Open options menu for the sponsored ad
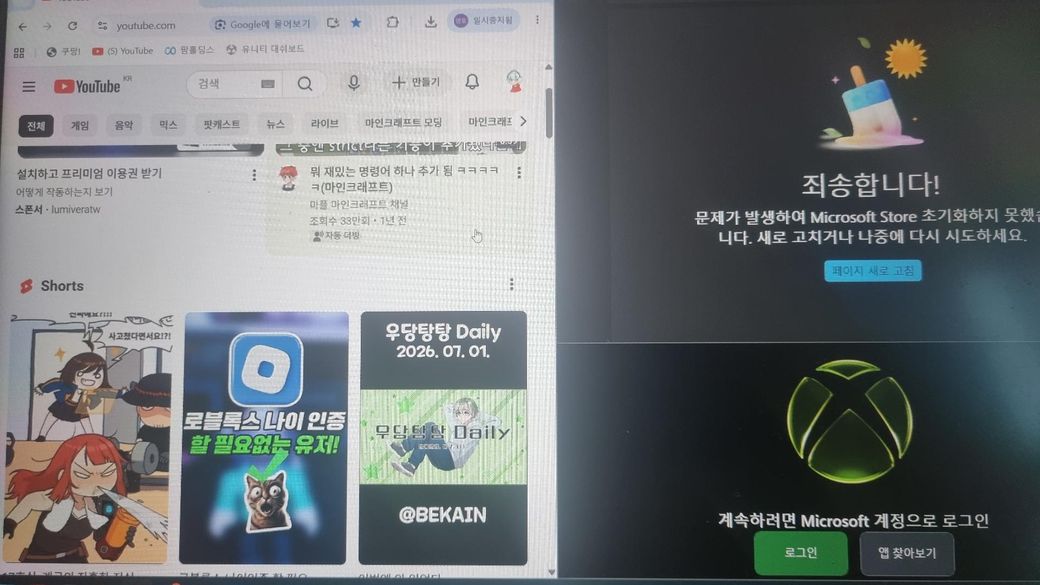This screenshot has width=1040, height=585. click(254, 175)
